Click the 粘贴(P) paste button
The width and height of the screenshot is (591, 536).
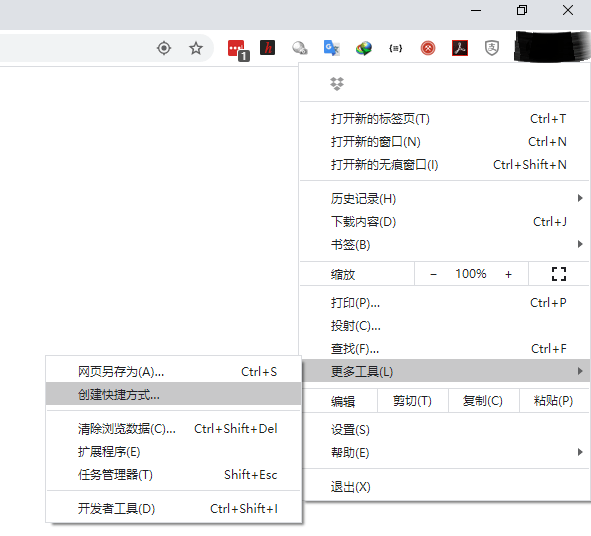(554, 401)
